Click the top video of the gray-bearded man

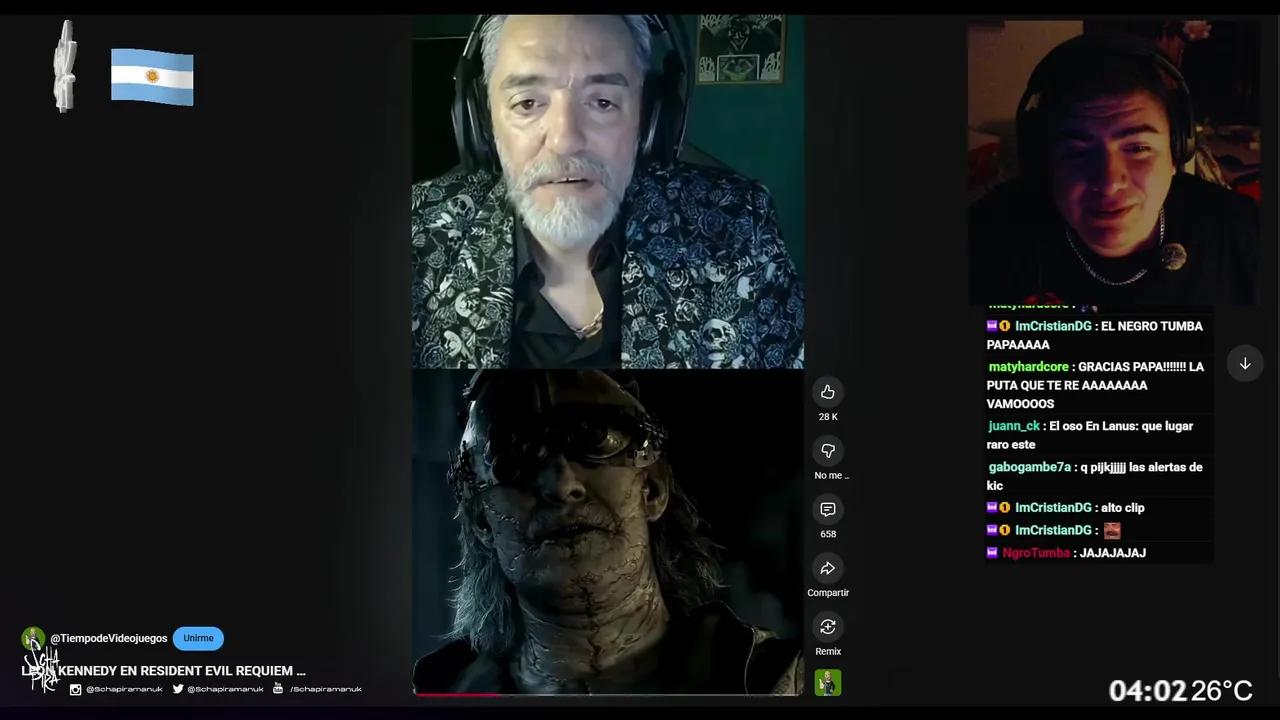(607, 191)
